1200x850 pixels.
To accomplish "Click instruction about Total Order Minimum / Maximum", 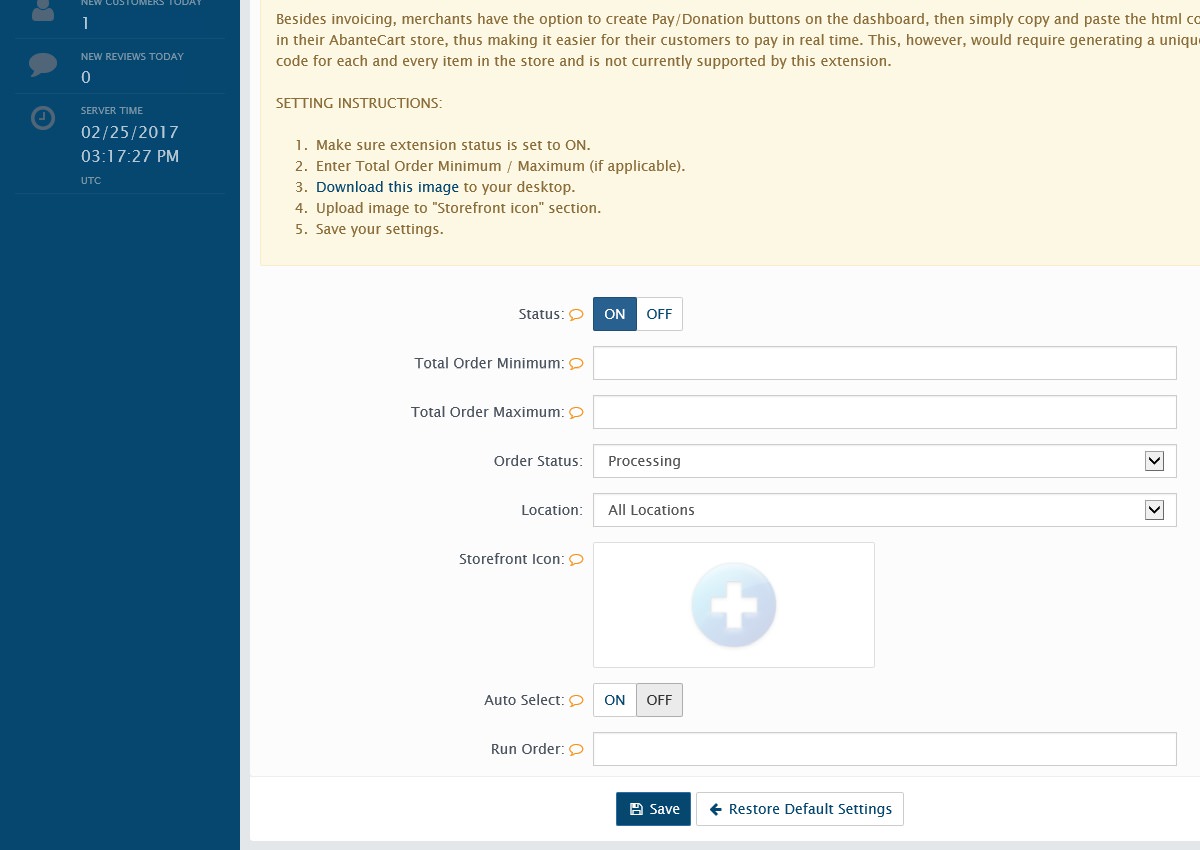I will (500, 166).
